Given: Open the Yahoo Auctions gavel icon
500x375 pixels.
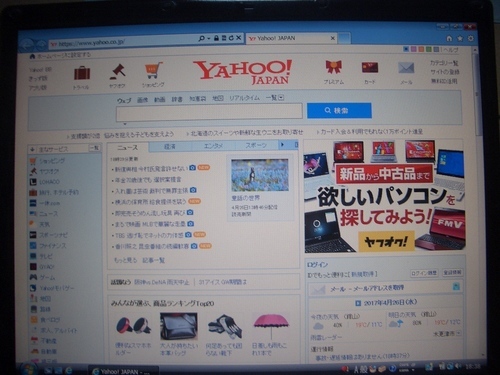Looking at the screenshot, I should pos(117,72).
